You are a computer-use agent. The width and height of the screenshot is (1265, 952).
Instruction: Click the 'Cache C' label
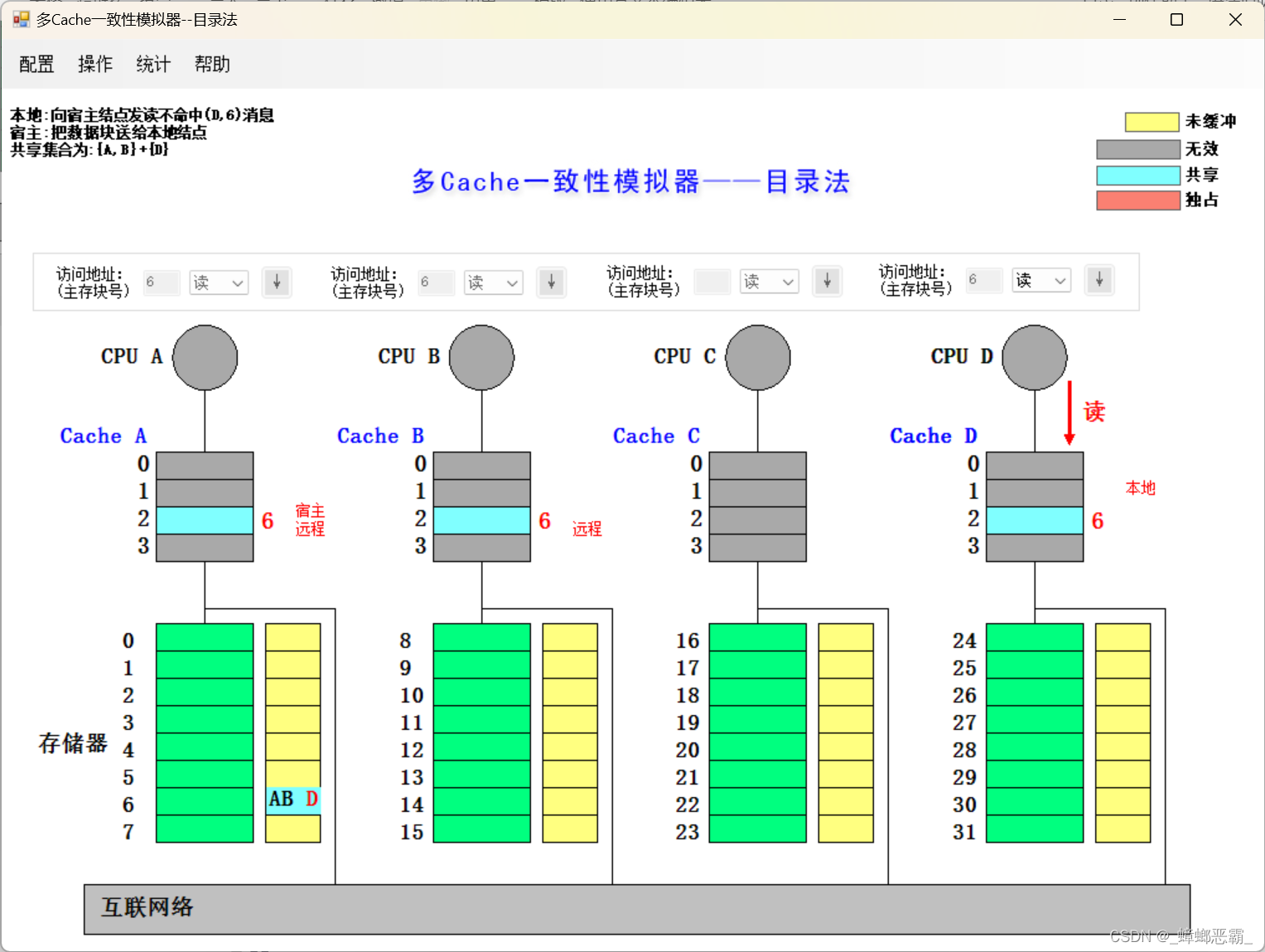[x=657, y=436]
